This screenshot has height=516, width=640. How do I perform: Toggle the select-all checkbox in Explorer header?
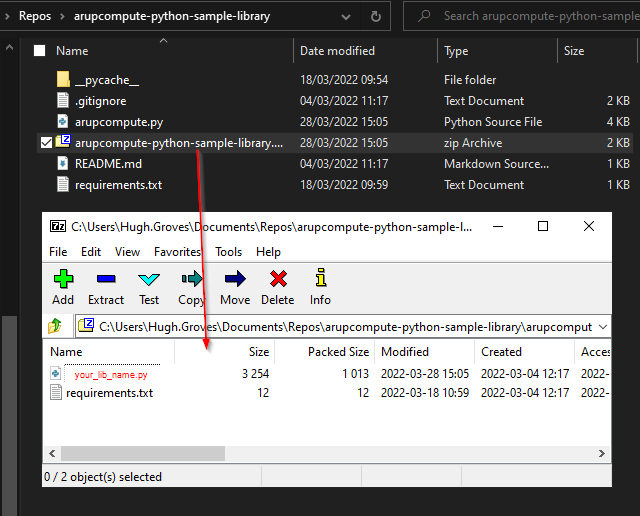40,51
